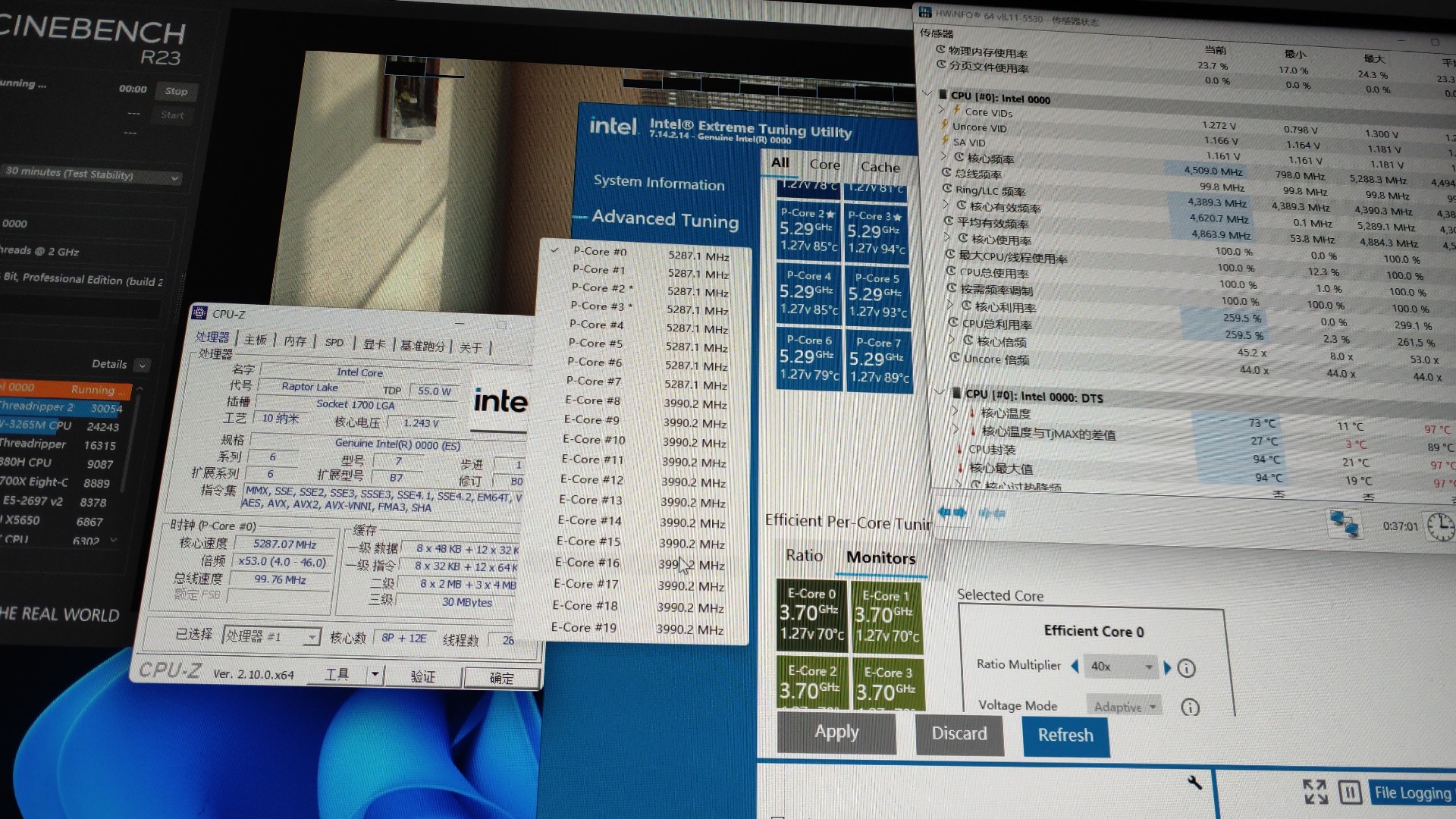This screenshot has height=819, width=1456.
Task: Click chip icon of CPU DTS section
Action: click(x=957, y=393)
